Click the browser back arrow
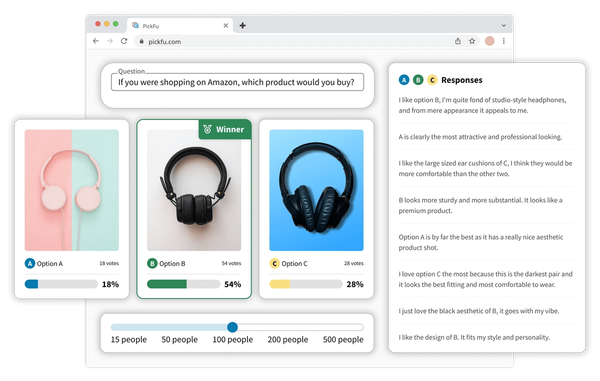 [96, 41]
